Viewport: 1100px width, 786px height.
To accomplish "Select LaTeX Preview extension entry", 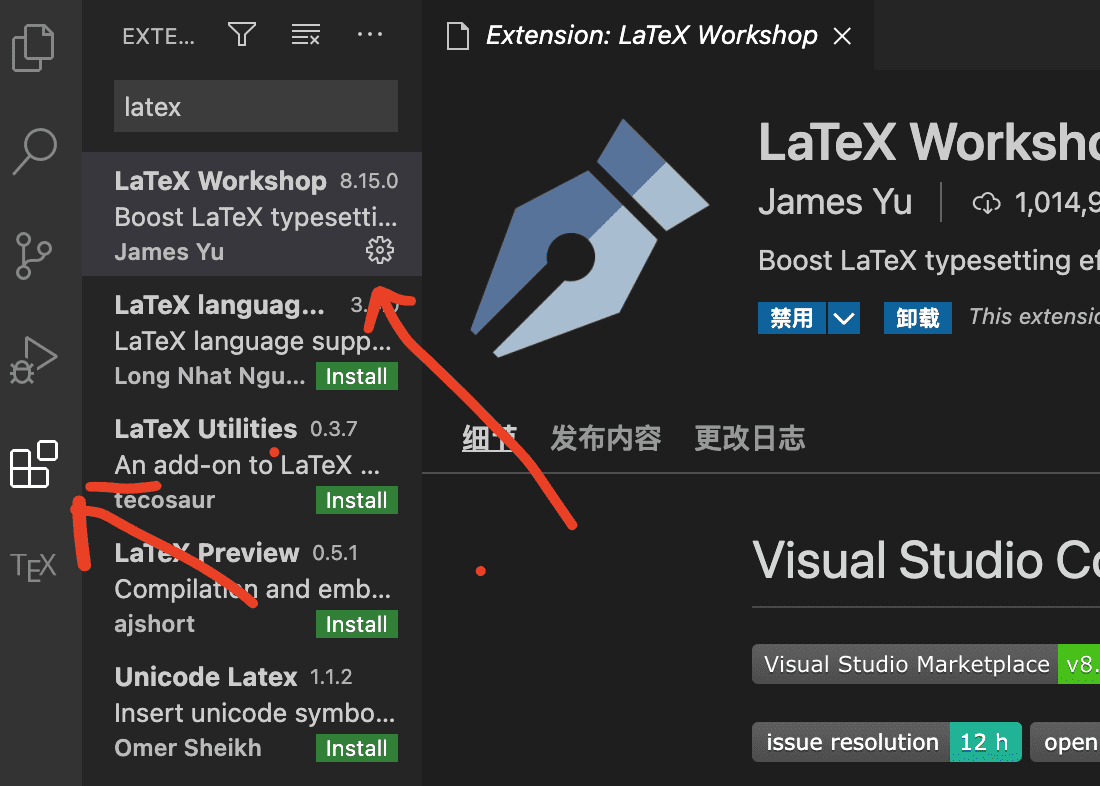I will 252,587.
